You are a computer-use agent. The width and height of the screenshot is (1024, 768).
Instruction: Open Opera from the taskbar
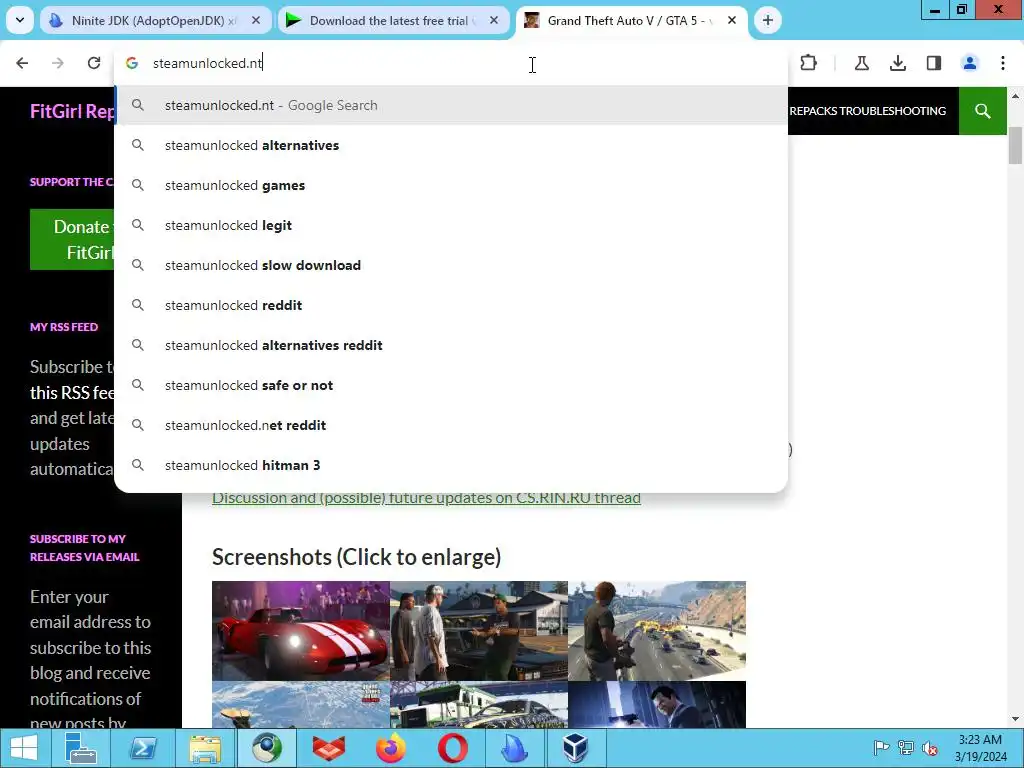(x=453, y=748)
